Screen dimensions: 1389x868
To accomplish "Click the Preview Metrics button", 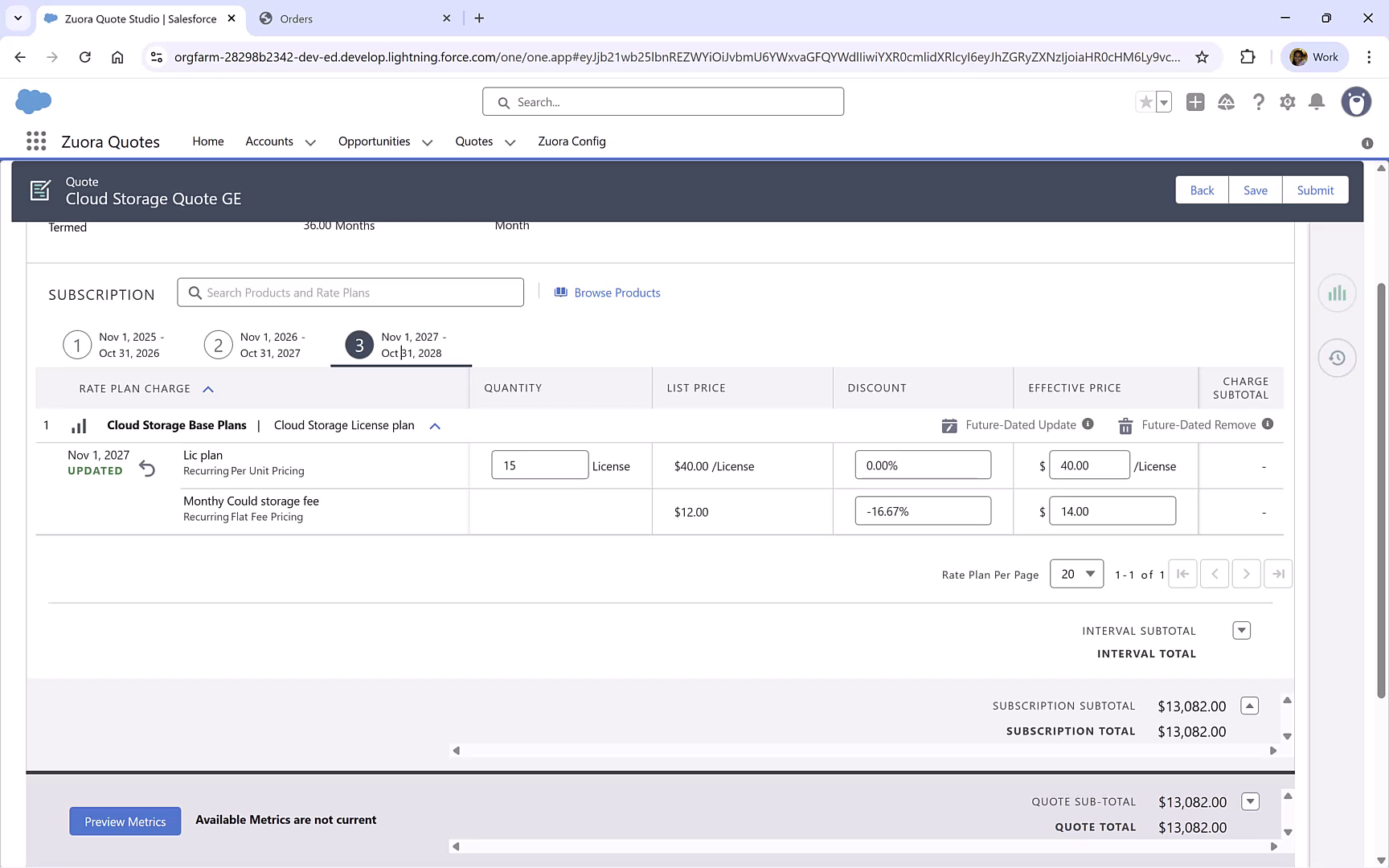I will (x=125, y=821).
